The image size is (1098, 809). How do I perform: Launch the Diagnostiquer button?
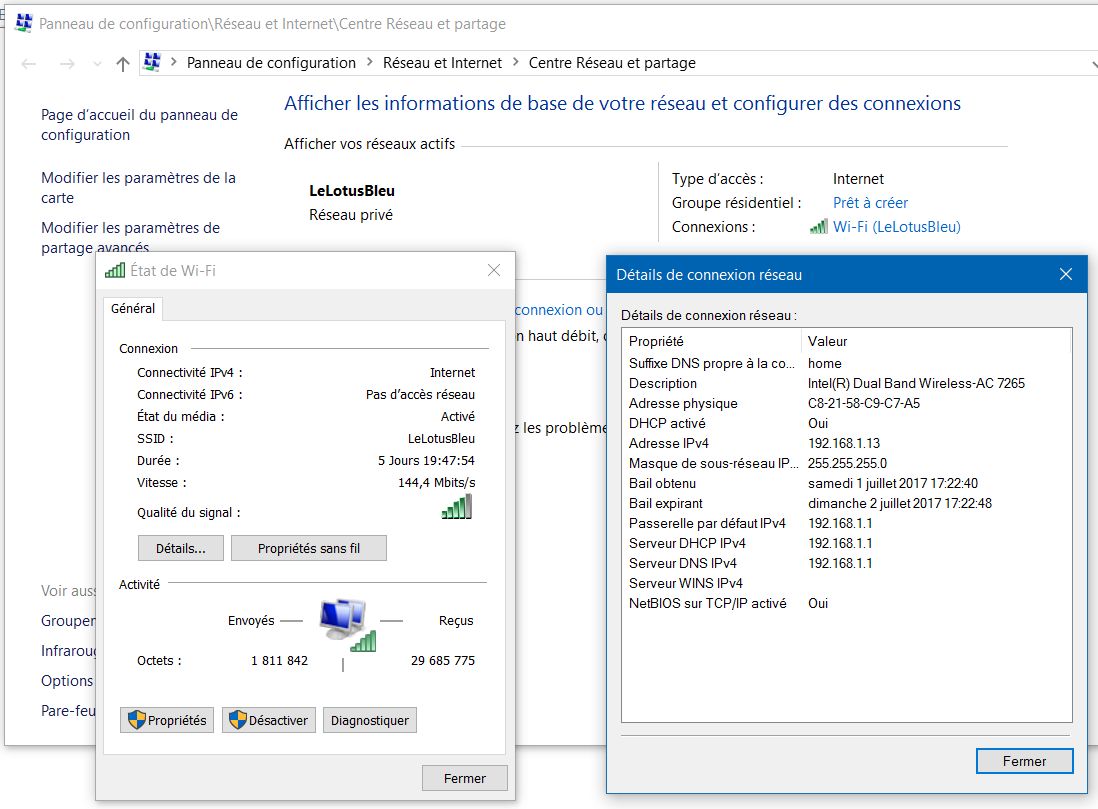pyautogui.click(x=369, y=720)
